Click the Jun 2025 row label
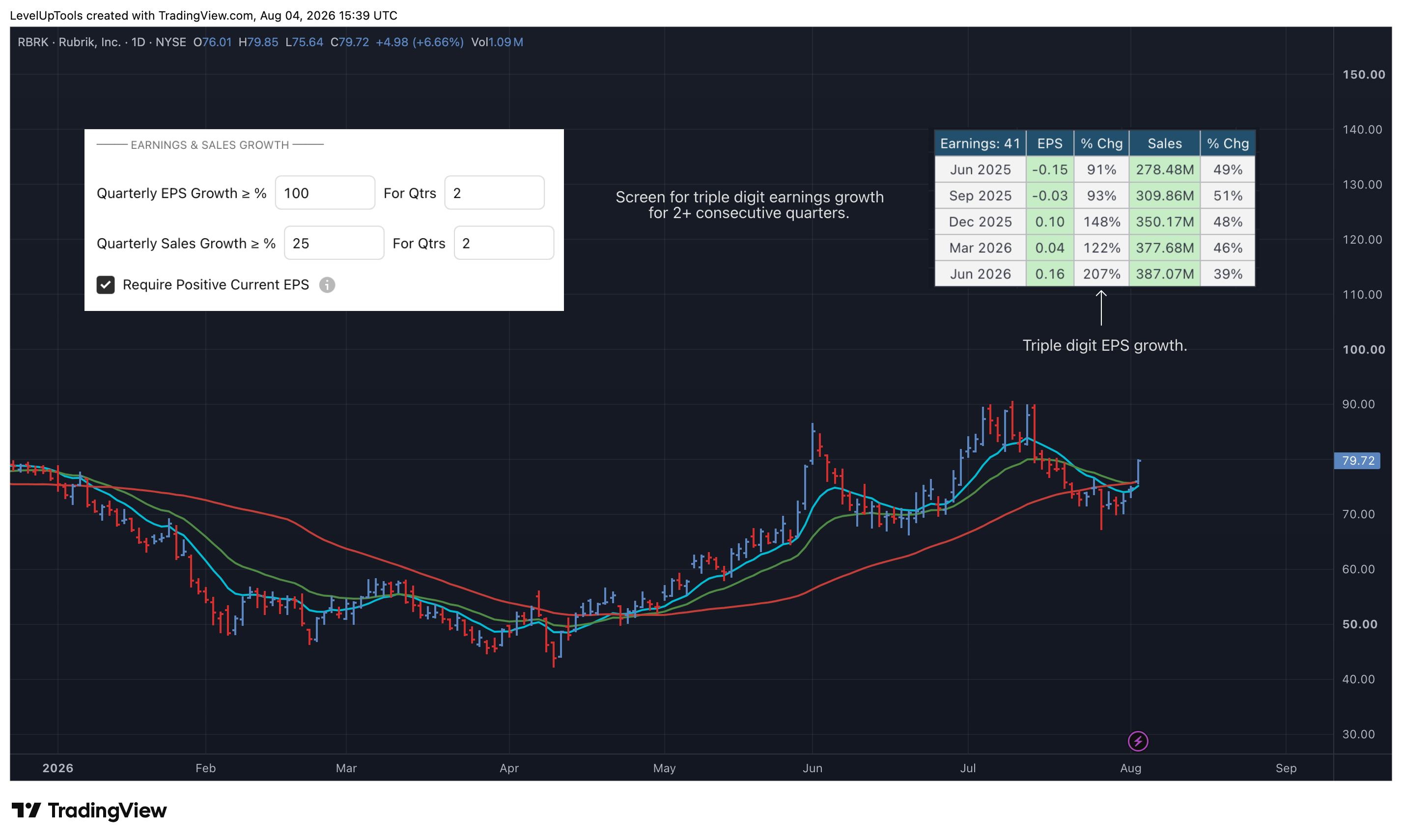This screenshot has height=840, width=1402. [x=980, y=170]
